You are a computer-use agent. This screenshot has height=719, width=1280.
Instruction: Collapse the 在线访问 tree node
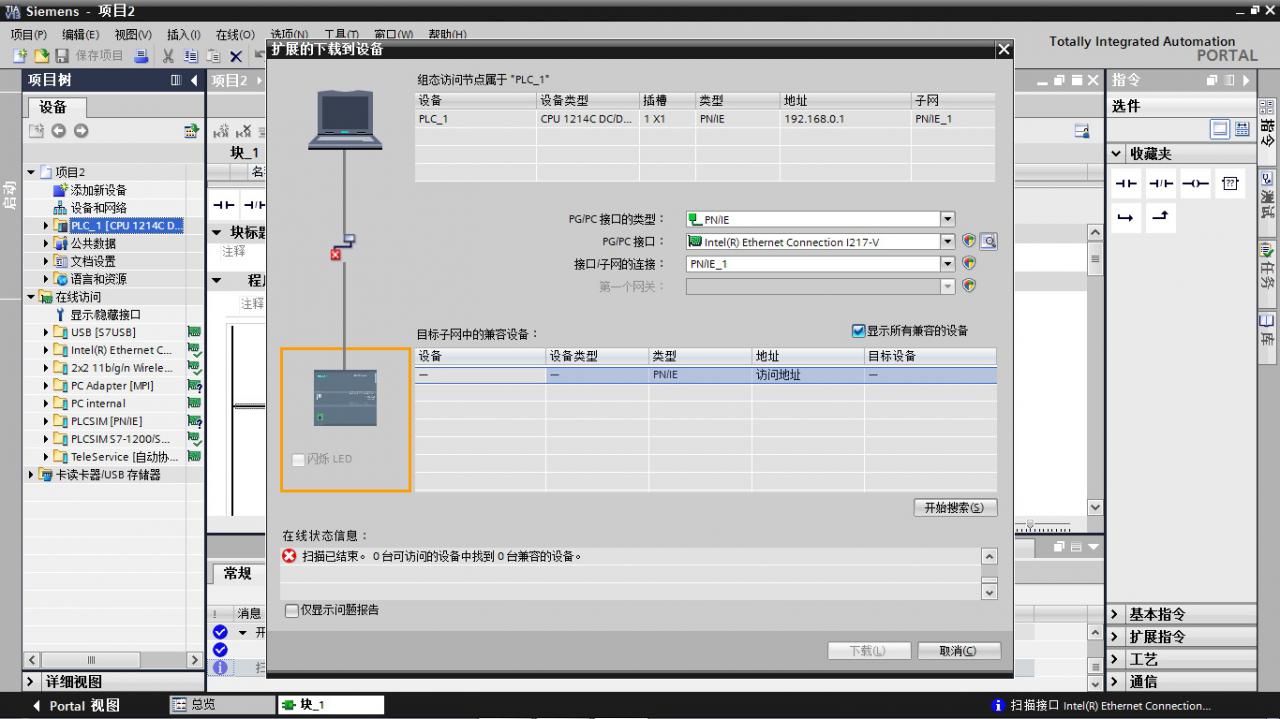click(x=31, y=297)
